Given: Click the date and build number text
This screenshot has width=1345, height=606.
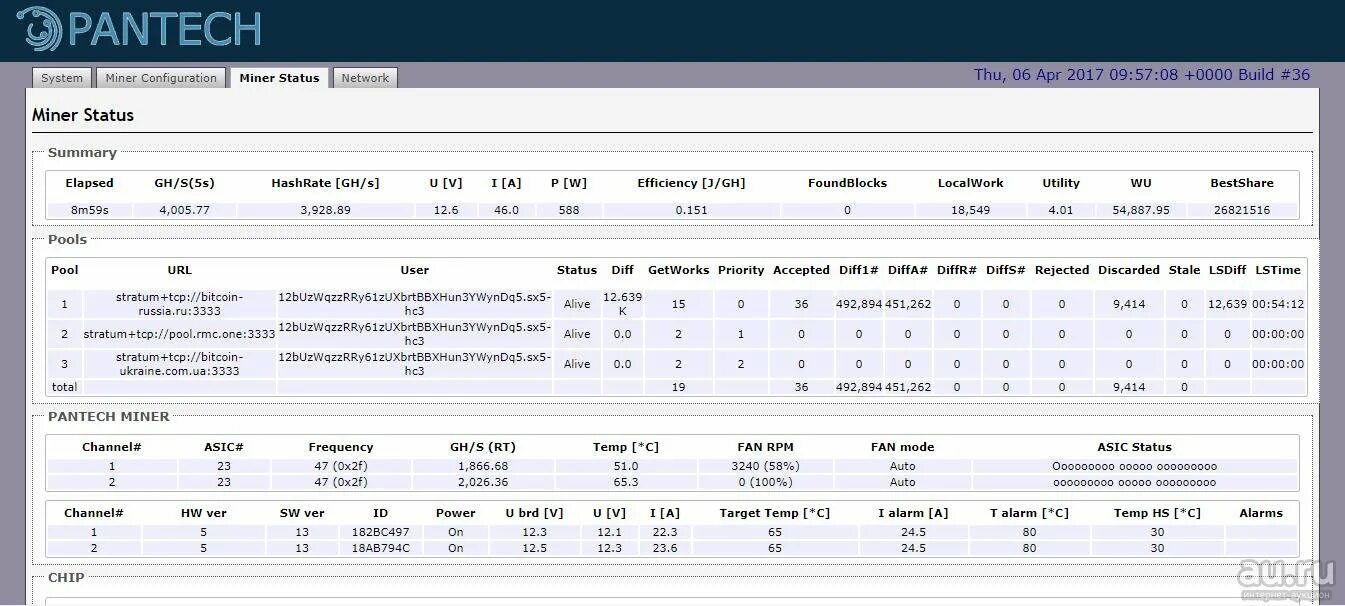Looking at the screenshot, I should click(x=1142, y=75).
